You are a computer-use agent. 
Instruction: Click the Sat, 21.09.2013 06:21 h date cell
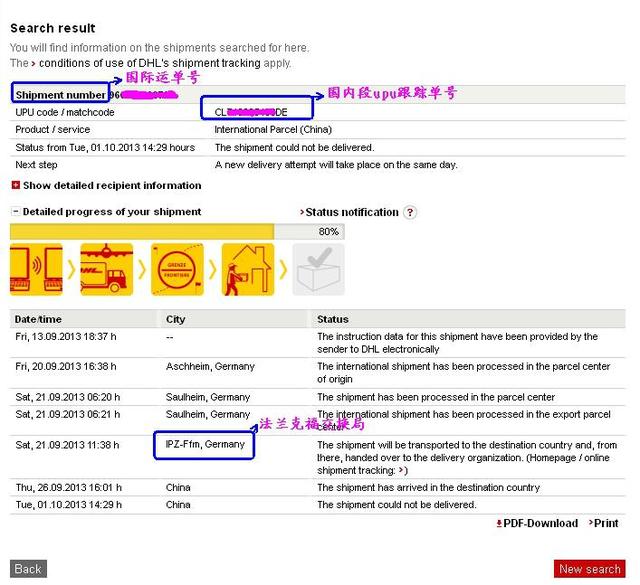[68, 414]
